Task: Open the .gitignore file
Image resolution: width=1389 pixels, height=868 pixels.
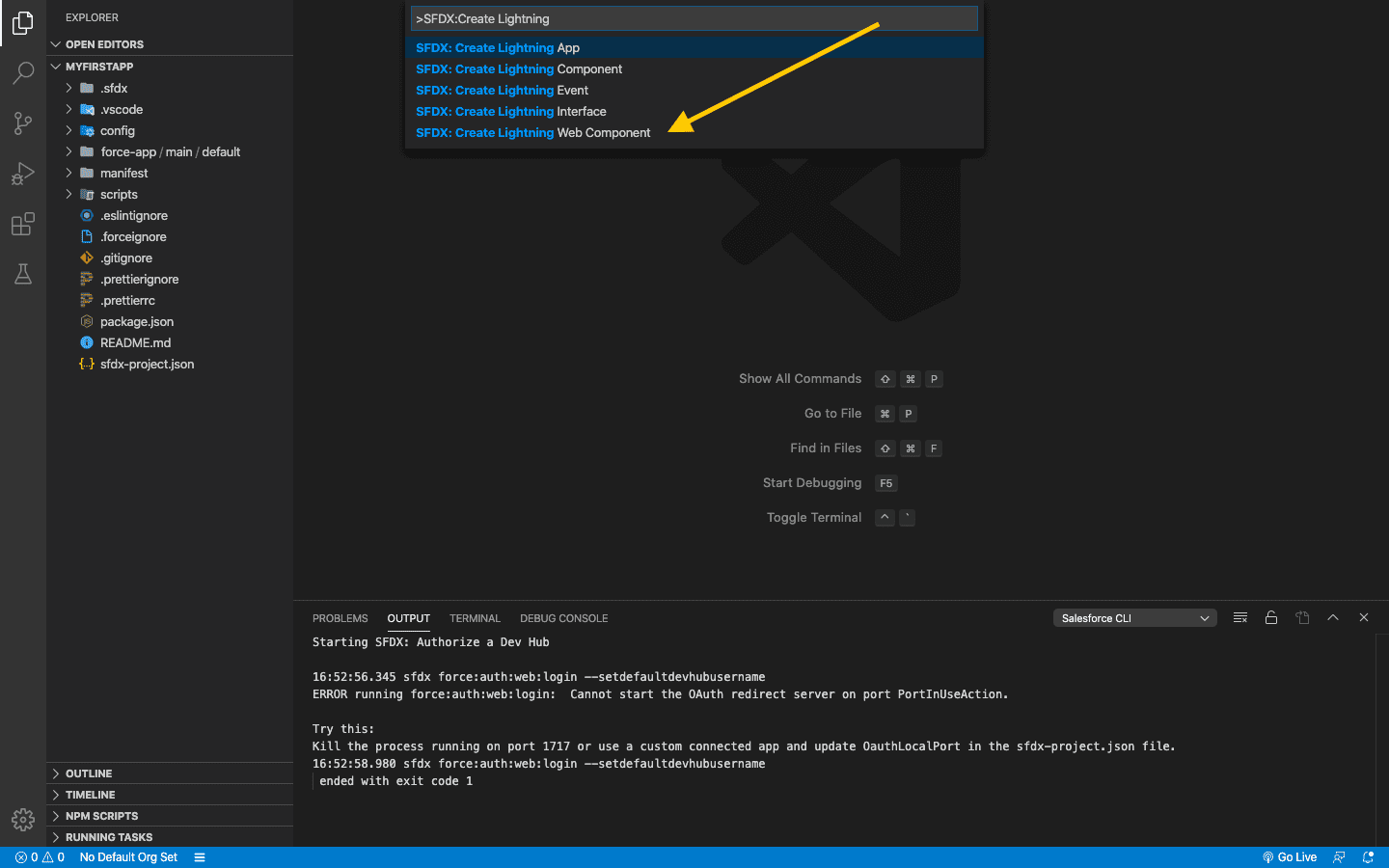Action: (170, 258)
